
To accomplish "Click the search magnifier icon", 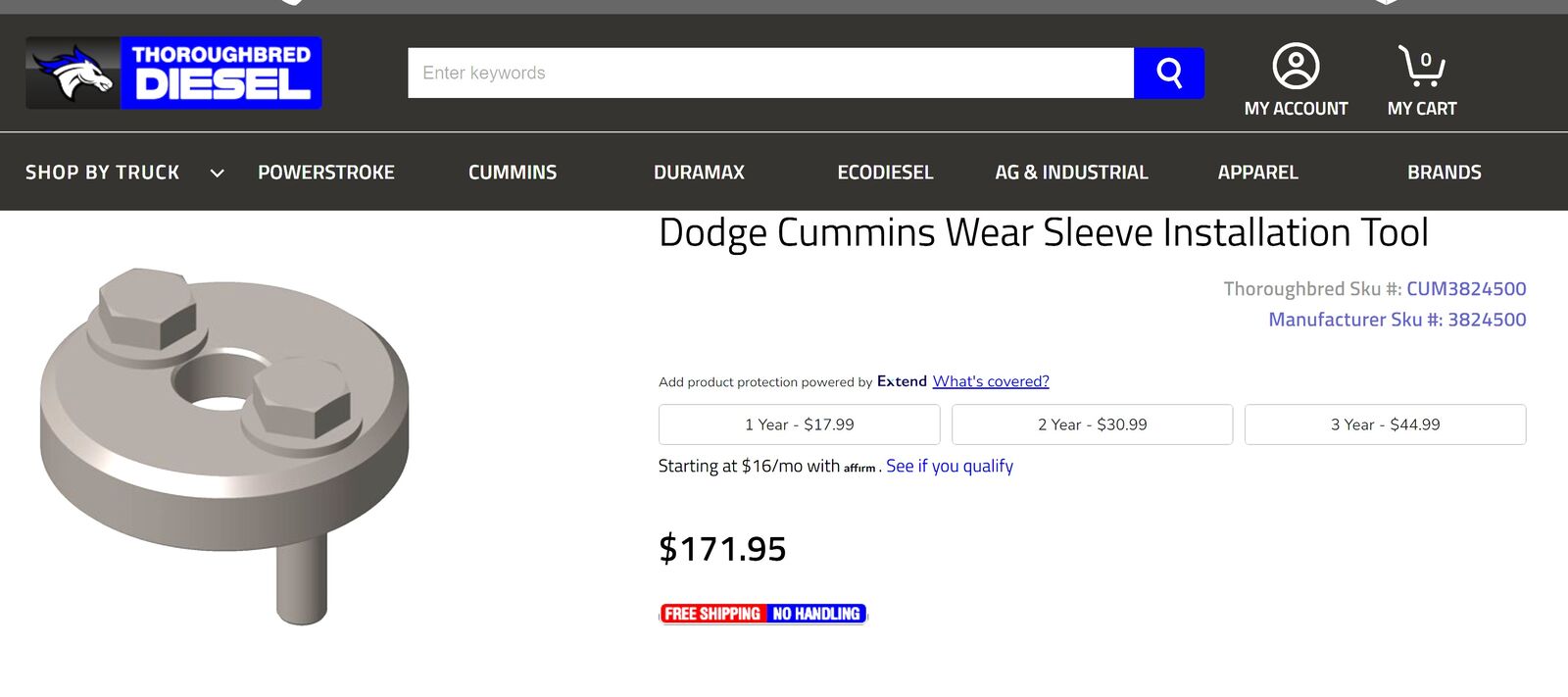I will point(1169,72).
